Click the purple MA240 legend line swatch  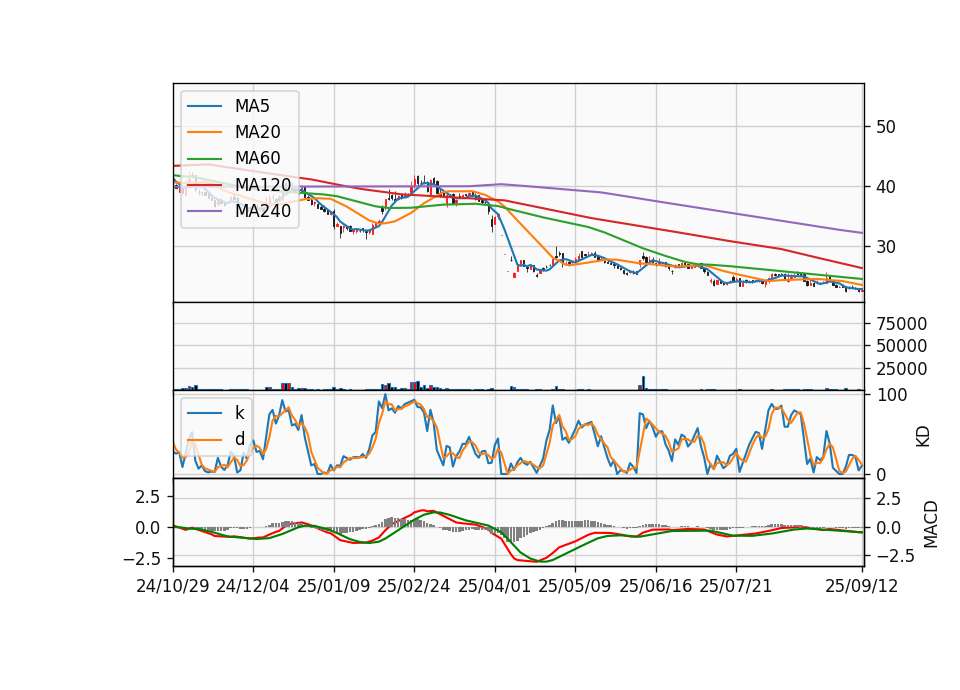coord(204,211)
